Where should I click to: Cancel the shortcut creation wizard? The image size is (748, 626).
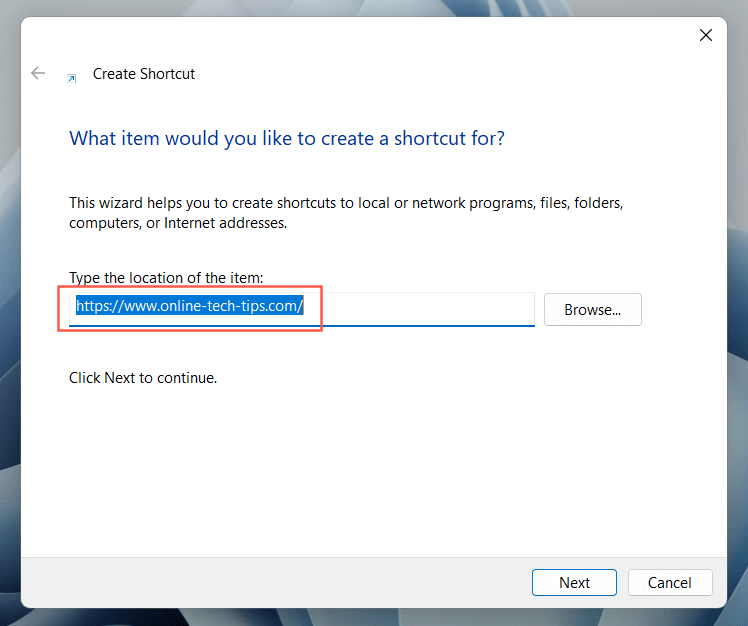pyautogui.click(x=669, y=583)
